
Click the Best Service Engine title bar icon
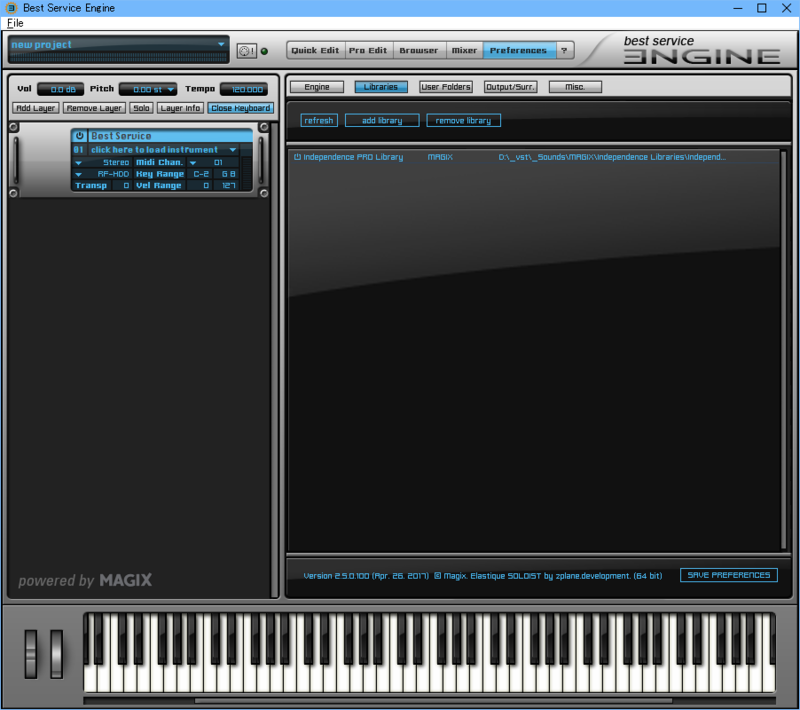(11, 8)
